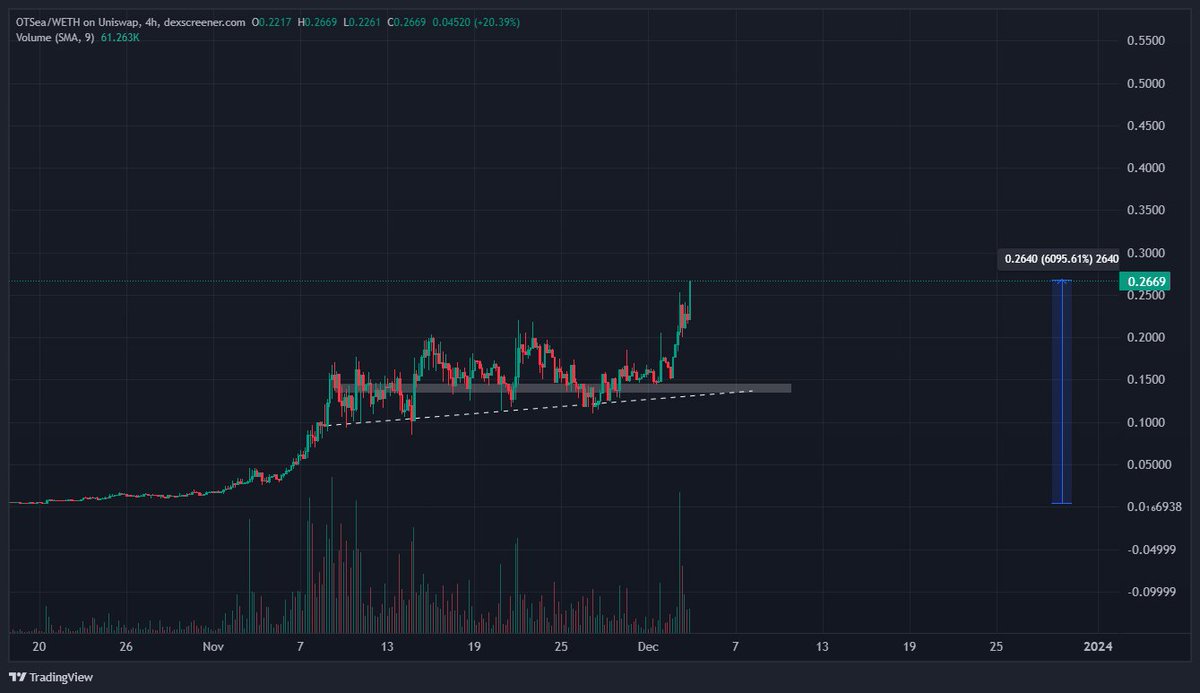
Task: Click the 0.4000 price axis label
Action: pyautogui.click(x=1146, y=169)
